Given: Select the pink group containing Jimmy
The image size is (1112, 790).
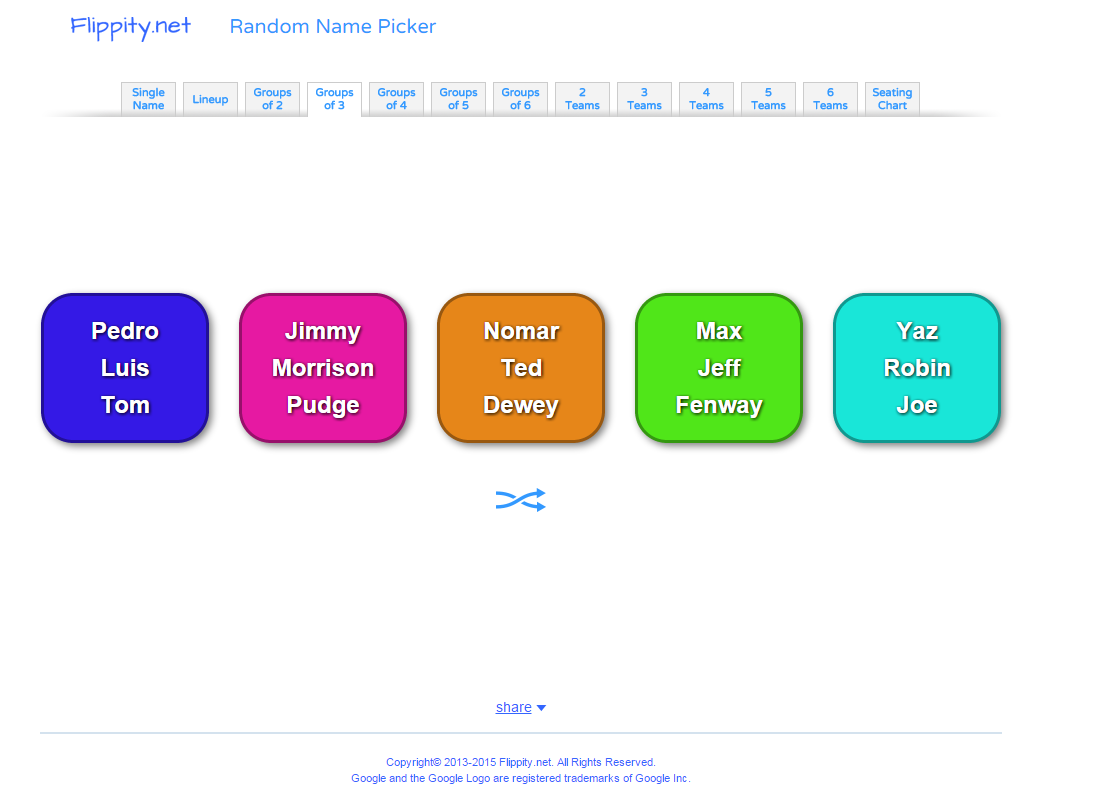Looking at the screenshot, I should pyautogui.click(x=322, y=367).
